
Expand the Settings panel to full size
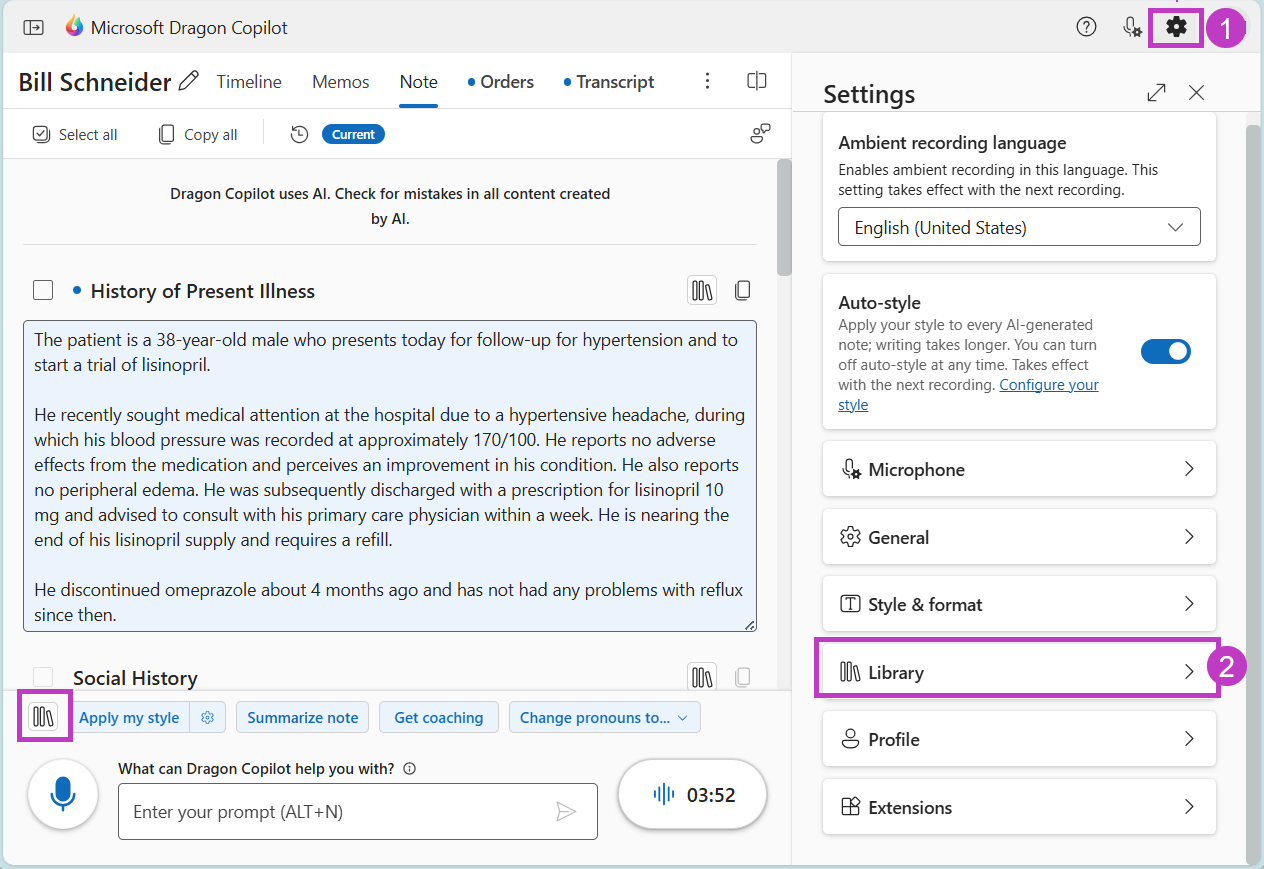[x=1156, y=93]
